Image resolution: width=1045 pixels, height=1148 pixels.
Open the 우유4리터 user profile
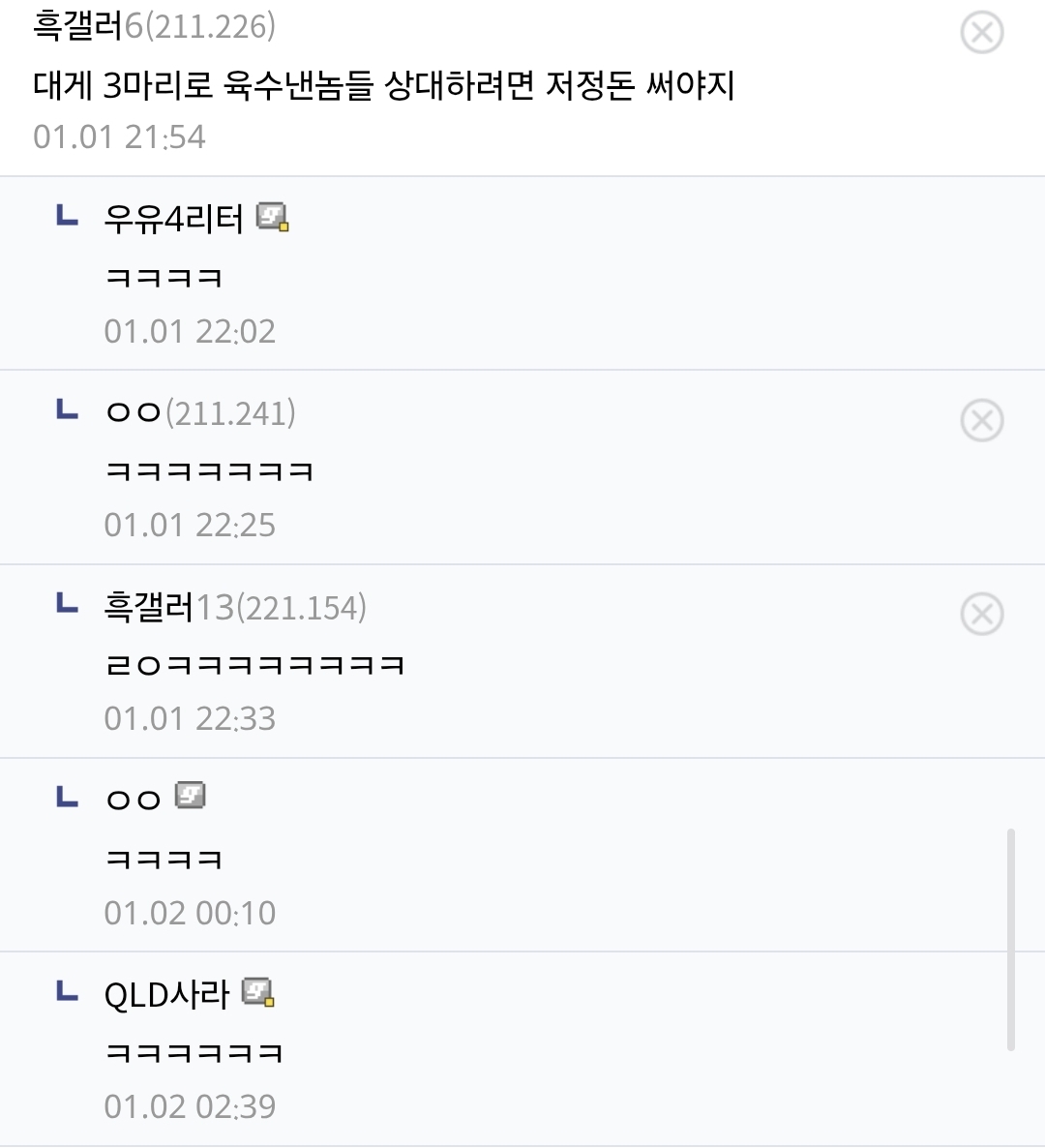[174, 220]
